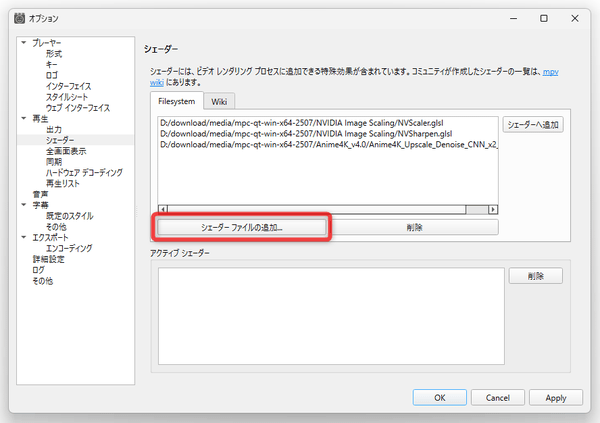Open エンコーディング settings page
The height and width of the screenshot is (423, 600).
point(69,248)
